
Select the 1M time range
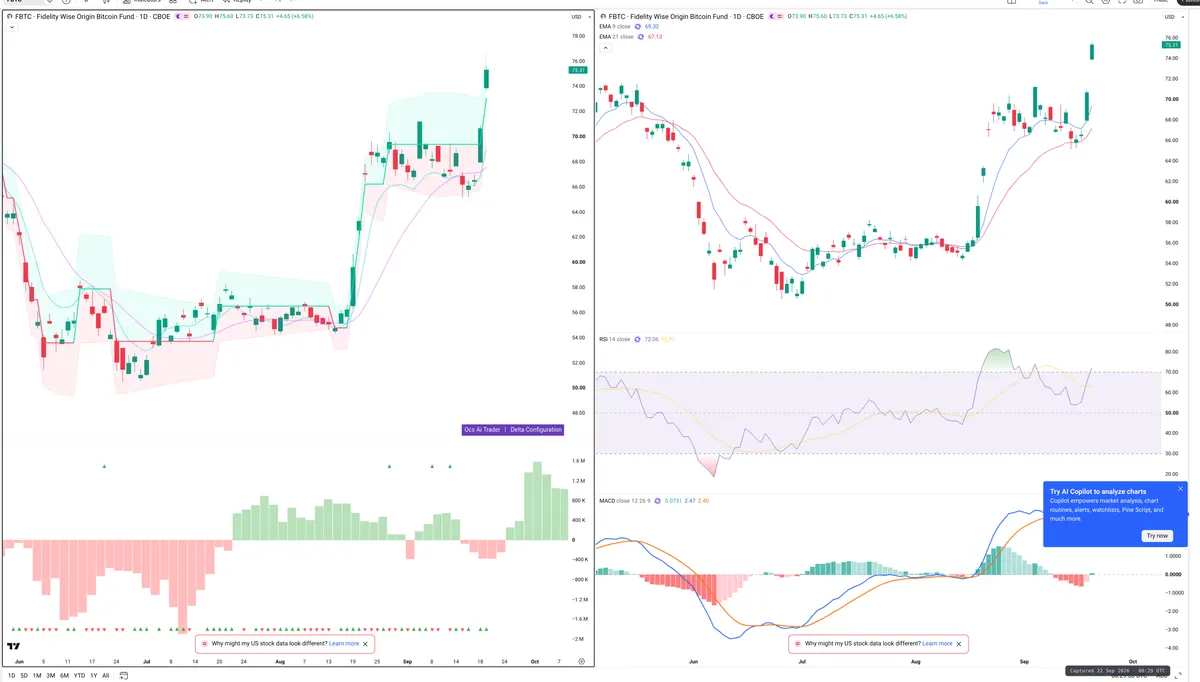[x=37, y=676]
